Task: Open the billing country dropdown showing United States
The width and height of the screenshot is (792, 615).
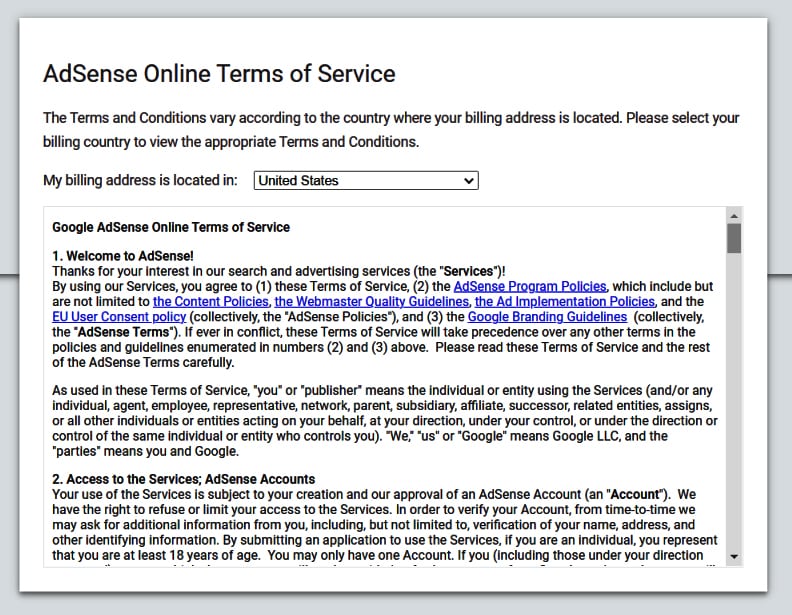Action: (x=366, y=180)
